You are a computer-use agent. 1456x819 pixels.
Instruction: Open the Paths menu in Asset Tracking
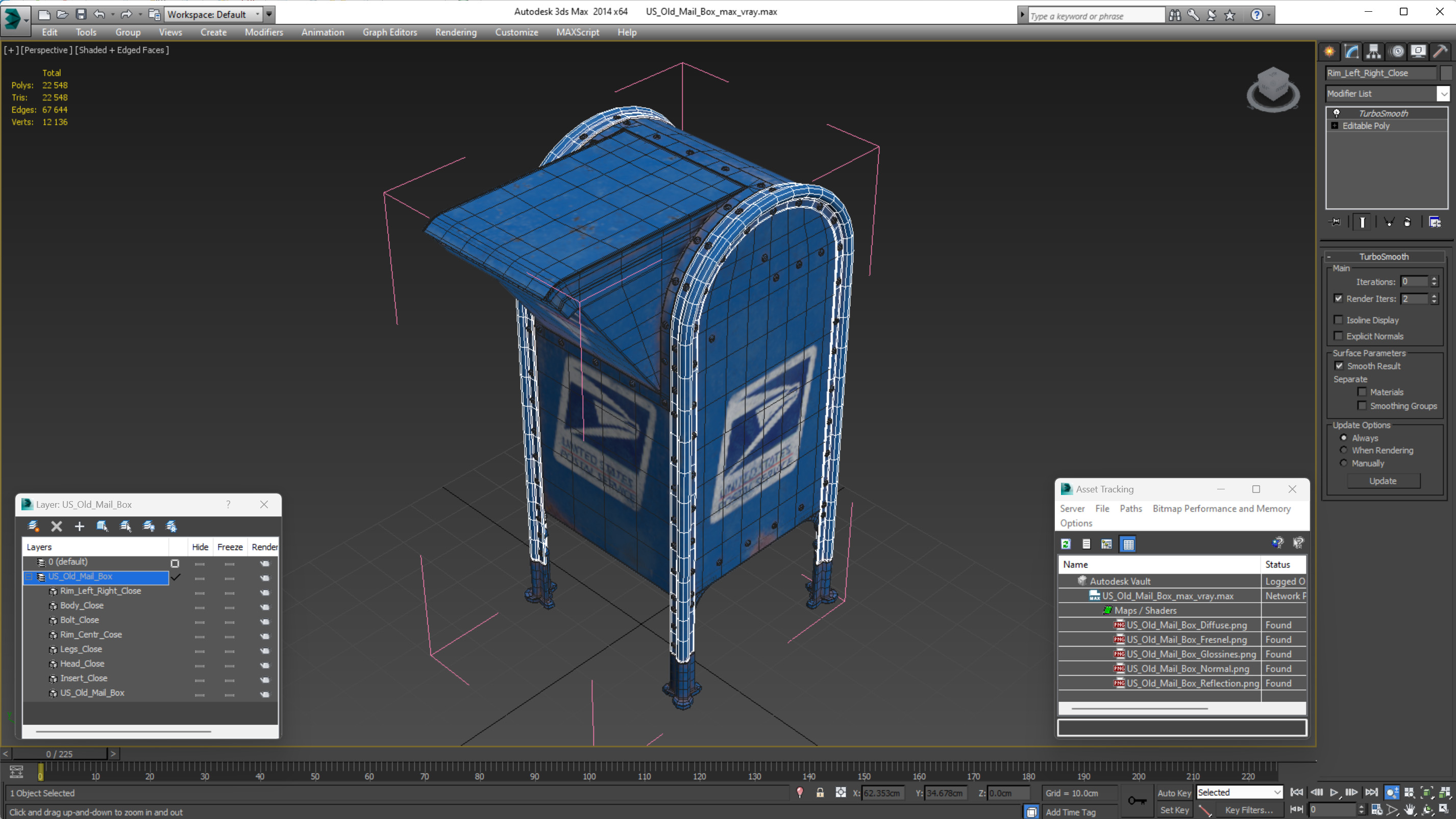[1130, 508]
